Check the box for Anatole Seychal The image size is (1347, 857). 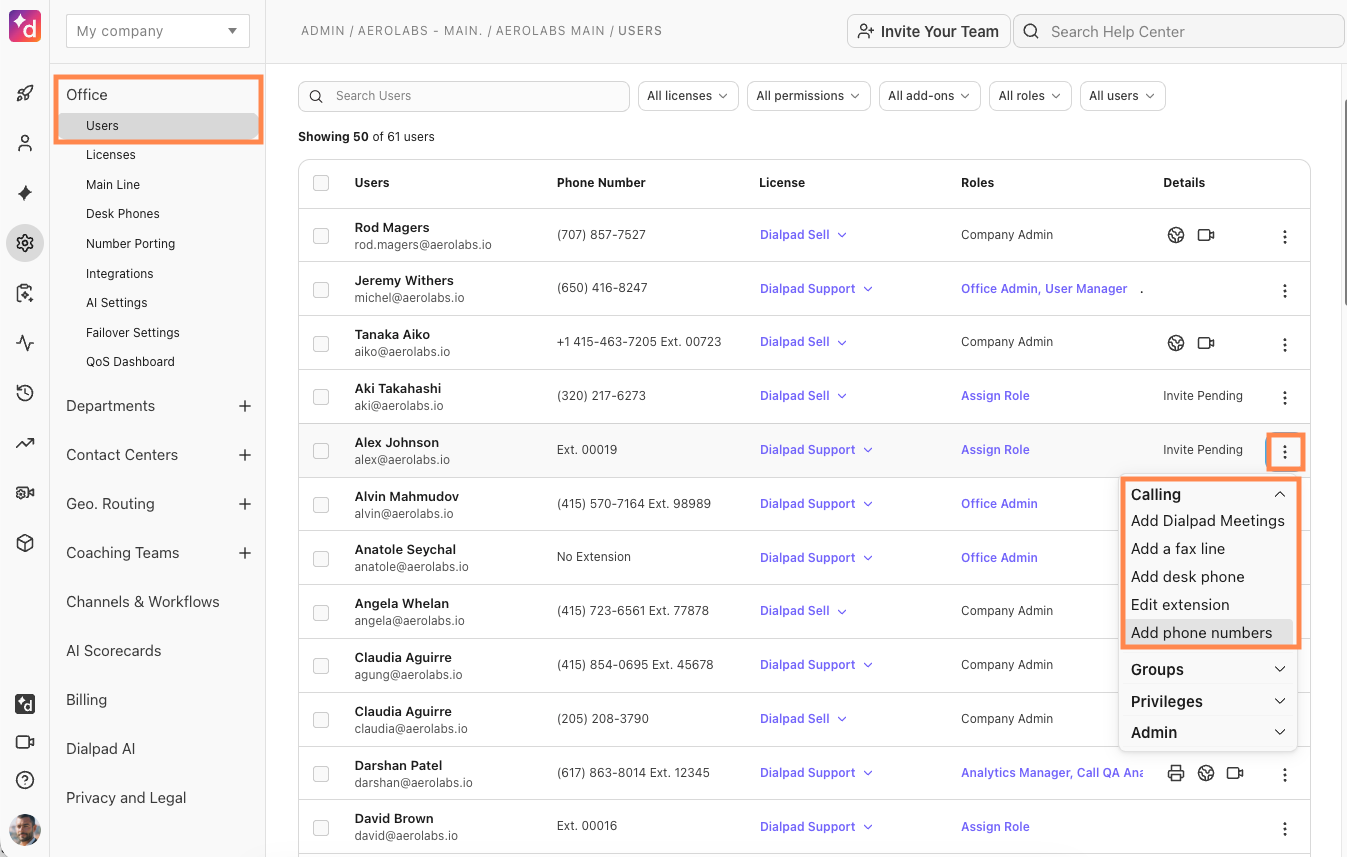click(x=321, y=558)
